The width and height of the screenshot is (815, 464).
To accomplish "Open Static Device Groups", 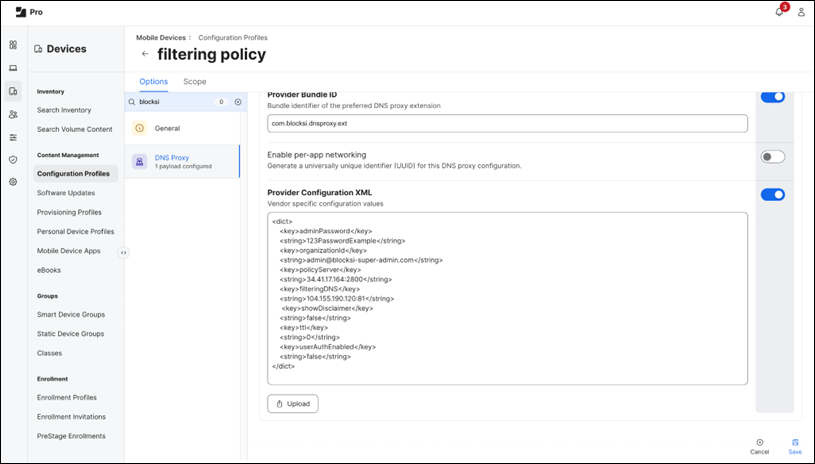I will click(70, 334).
